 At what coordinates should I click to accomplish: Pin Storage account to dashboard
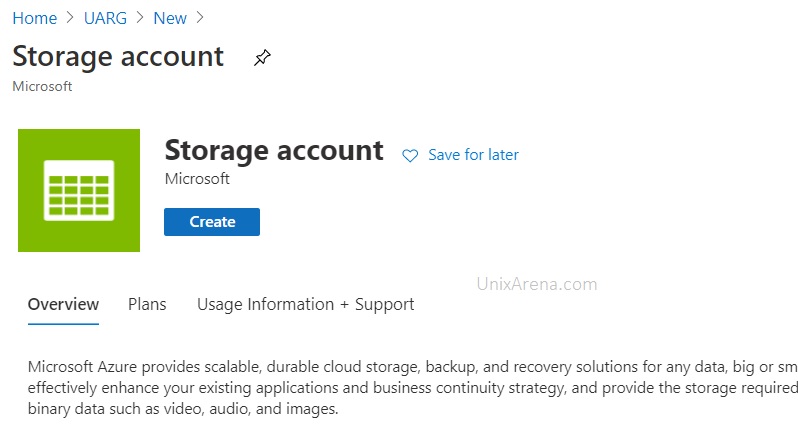[262, 58]
